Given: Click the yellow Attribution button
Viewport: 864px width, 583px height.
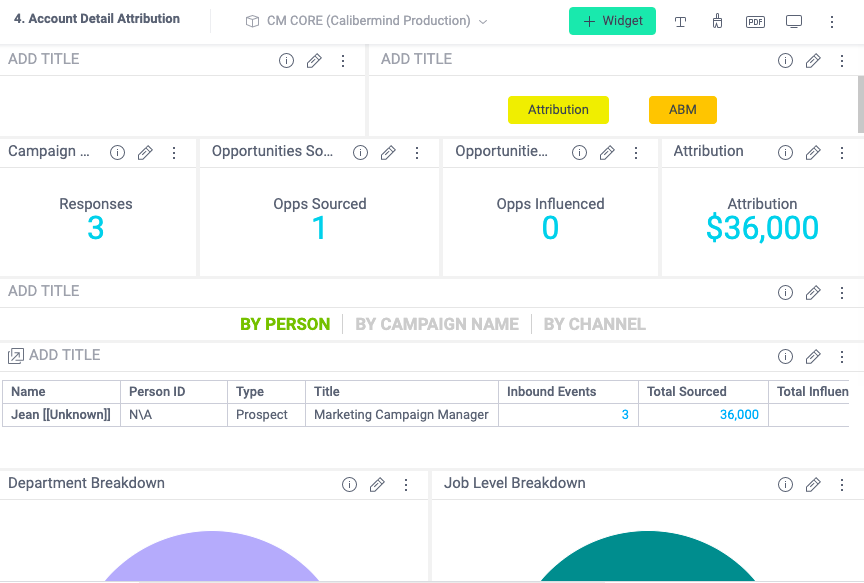Looking at the screenshot, I should [558, 110].
